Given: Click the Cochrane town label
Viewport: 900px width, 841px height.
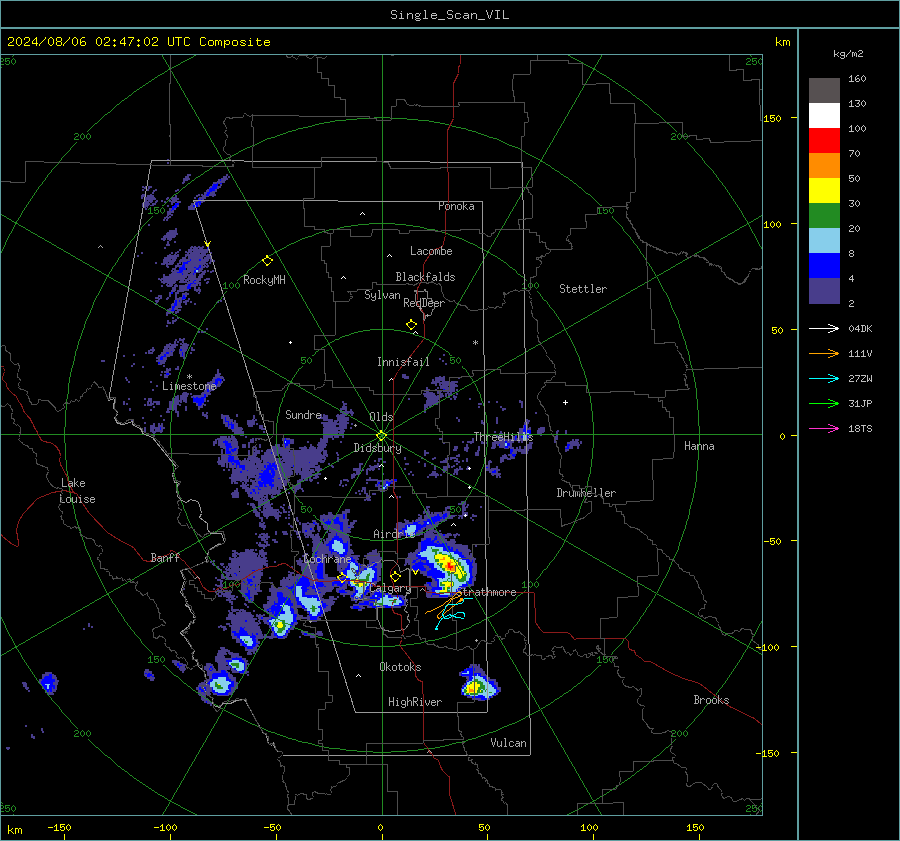Looking at the screenshot, I should point(327,559).
